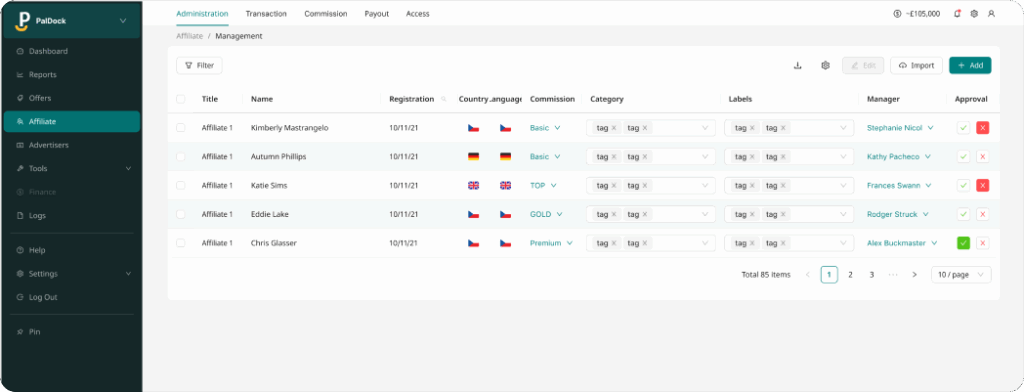The image size is (1024, 392).
Task: Open the Payout tab
Action: click(377, 14)
